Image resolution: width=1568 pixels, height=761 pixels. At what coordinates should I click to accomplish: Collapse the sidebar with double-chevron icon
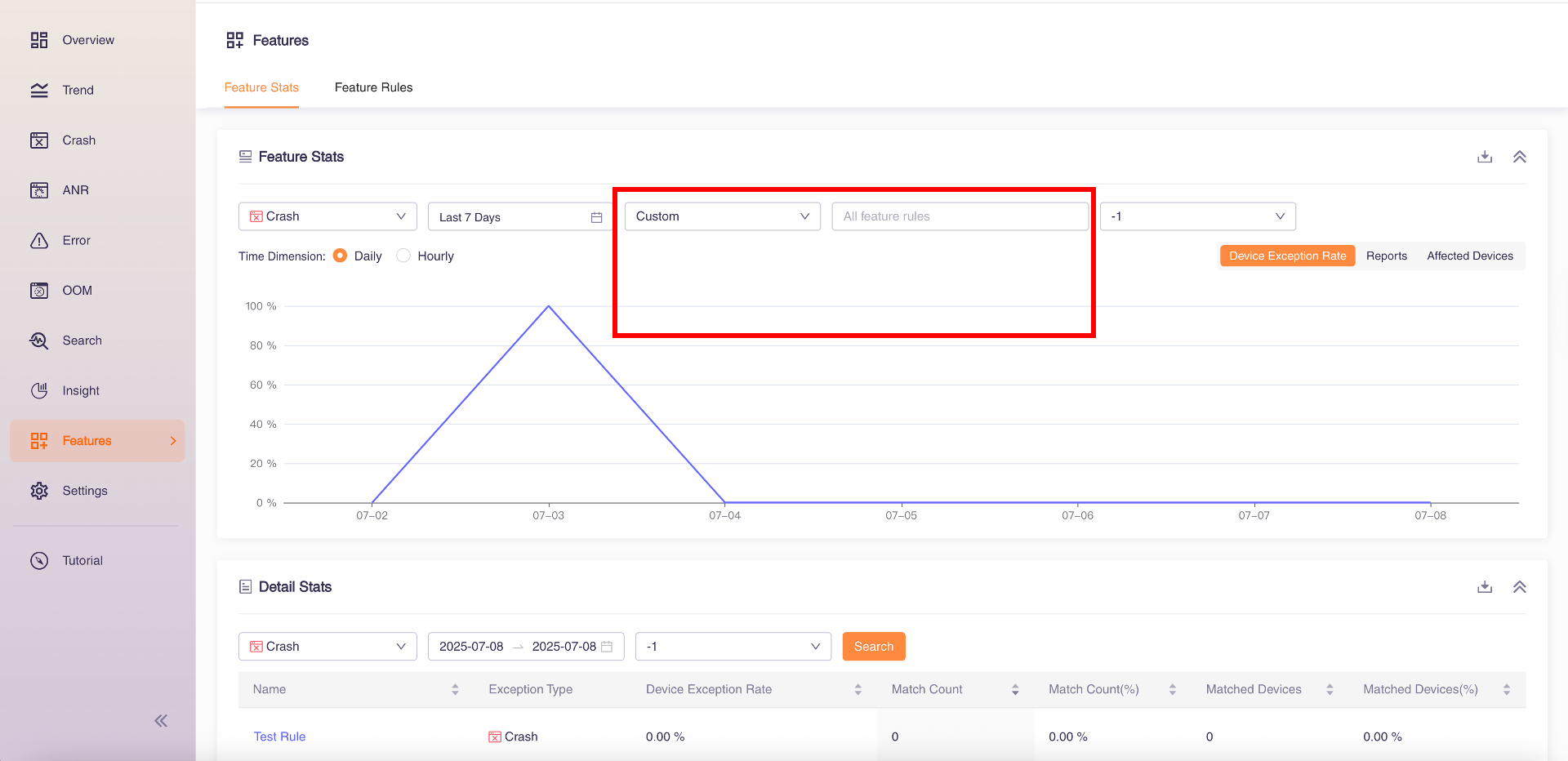(x=161, y=720)
